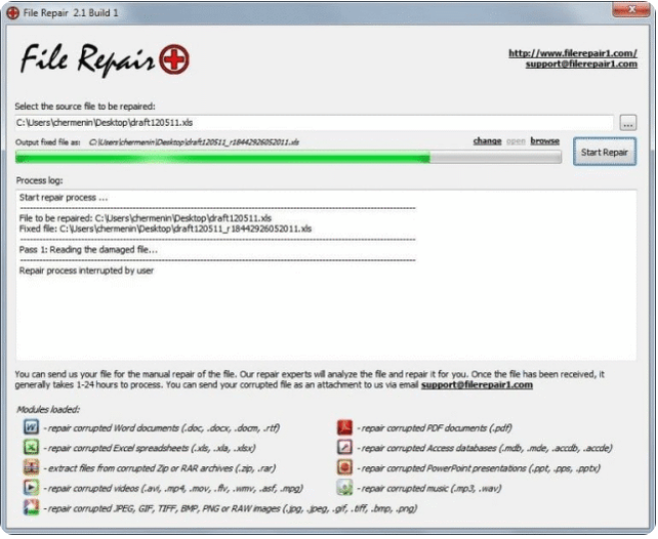Click the Excel spreadsheets module icon
658x539 pixels.
click(x=31, y=447)
